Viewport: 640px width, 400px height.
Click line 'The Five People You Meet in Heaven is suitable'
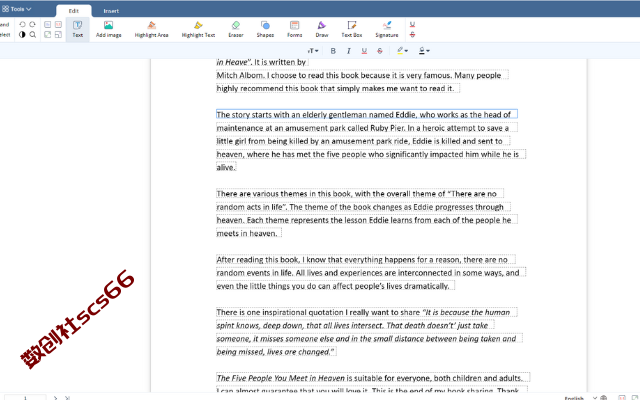pyautogui.click(x=373, y=378)
